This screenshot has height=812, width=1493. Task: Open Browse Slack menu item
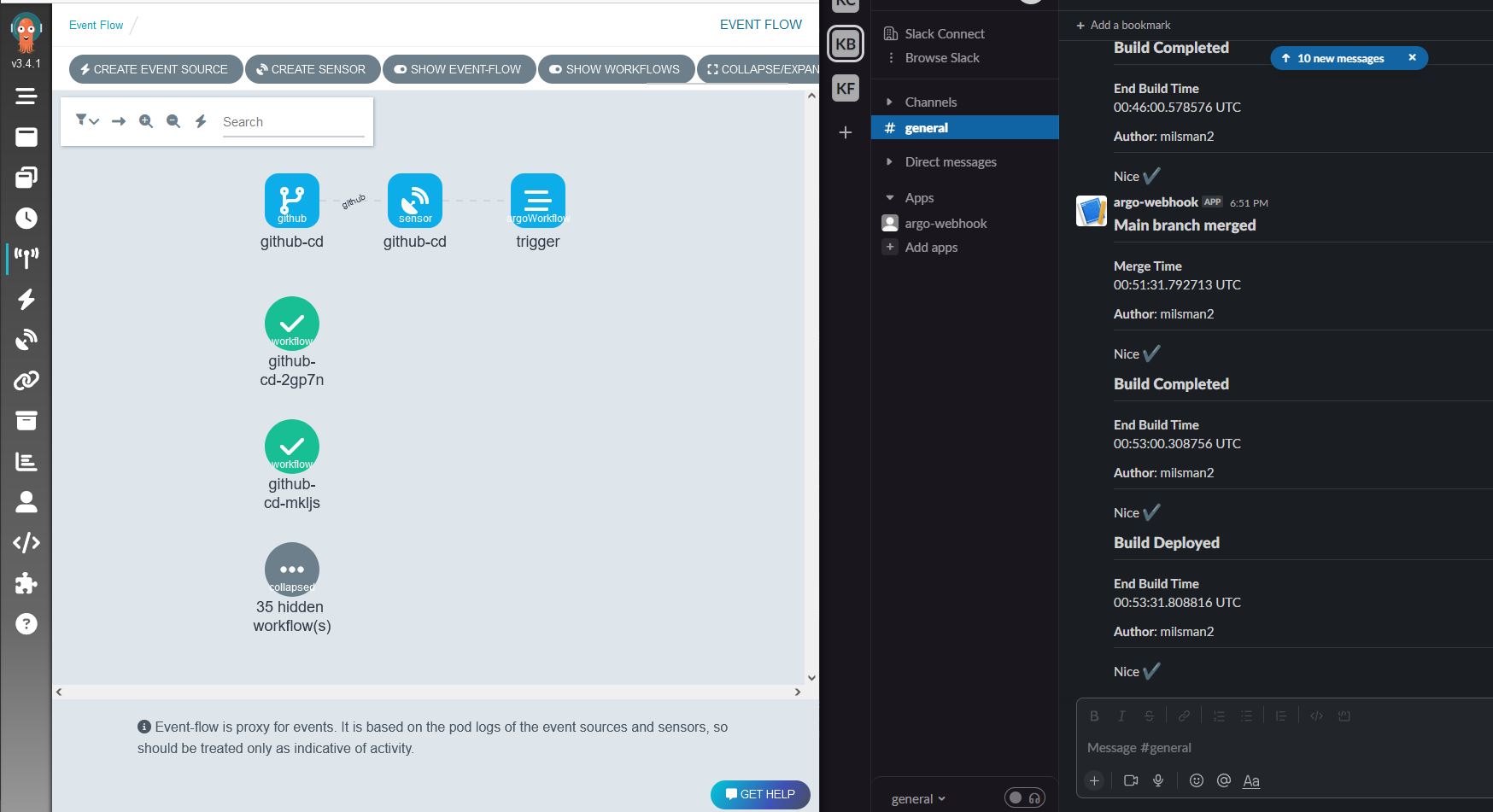tap(941, 57)
